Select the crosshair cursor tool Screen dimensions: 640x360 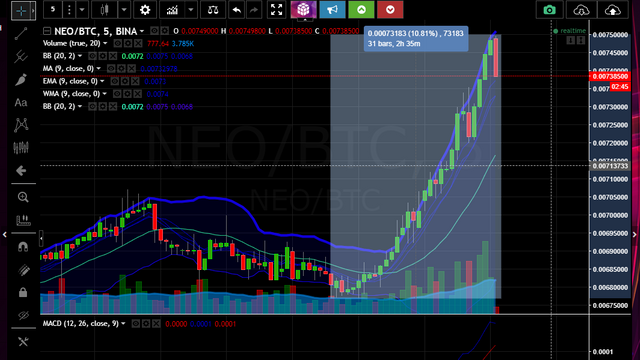click(21, 11)
